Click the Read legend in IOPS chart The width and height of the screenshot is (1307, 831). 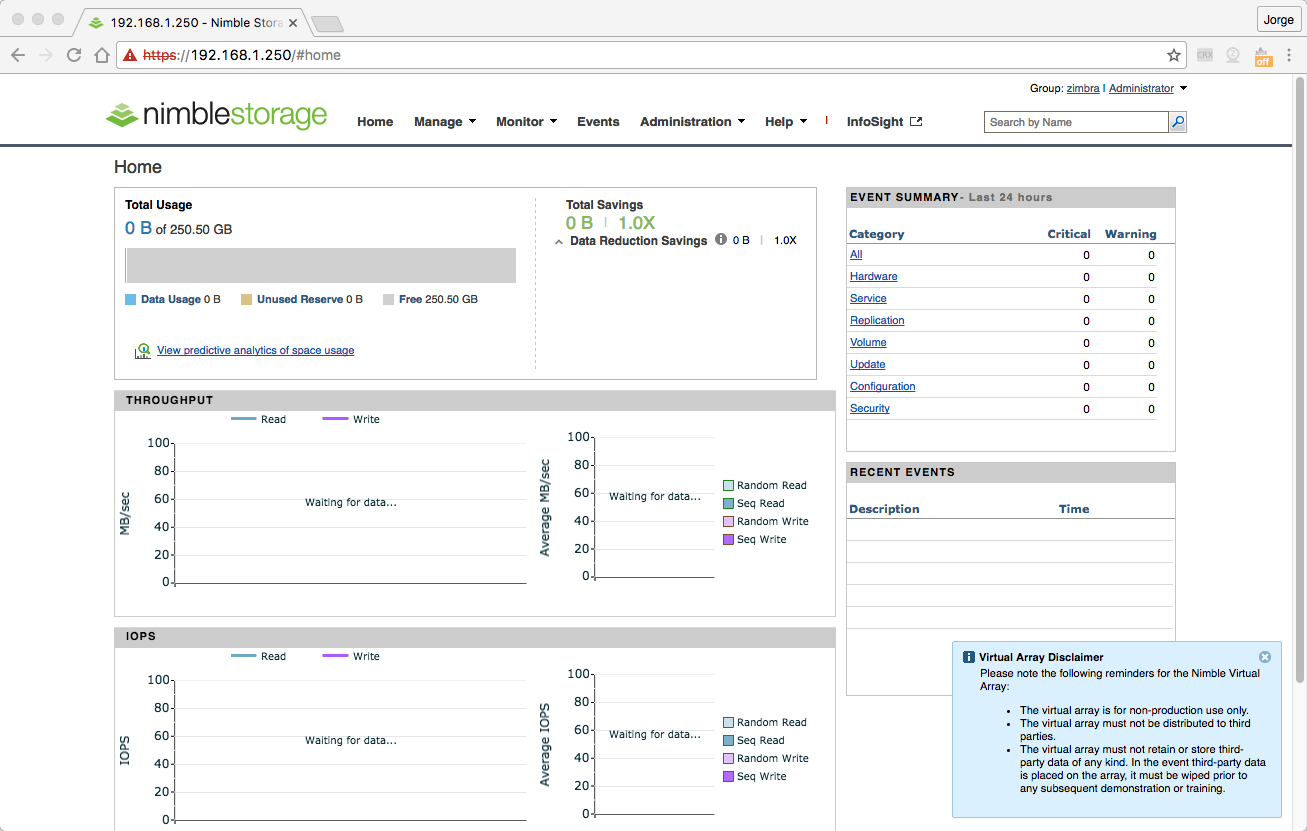[x=259, y=657]
